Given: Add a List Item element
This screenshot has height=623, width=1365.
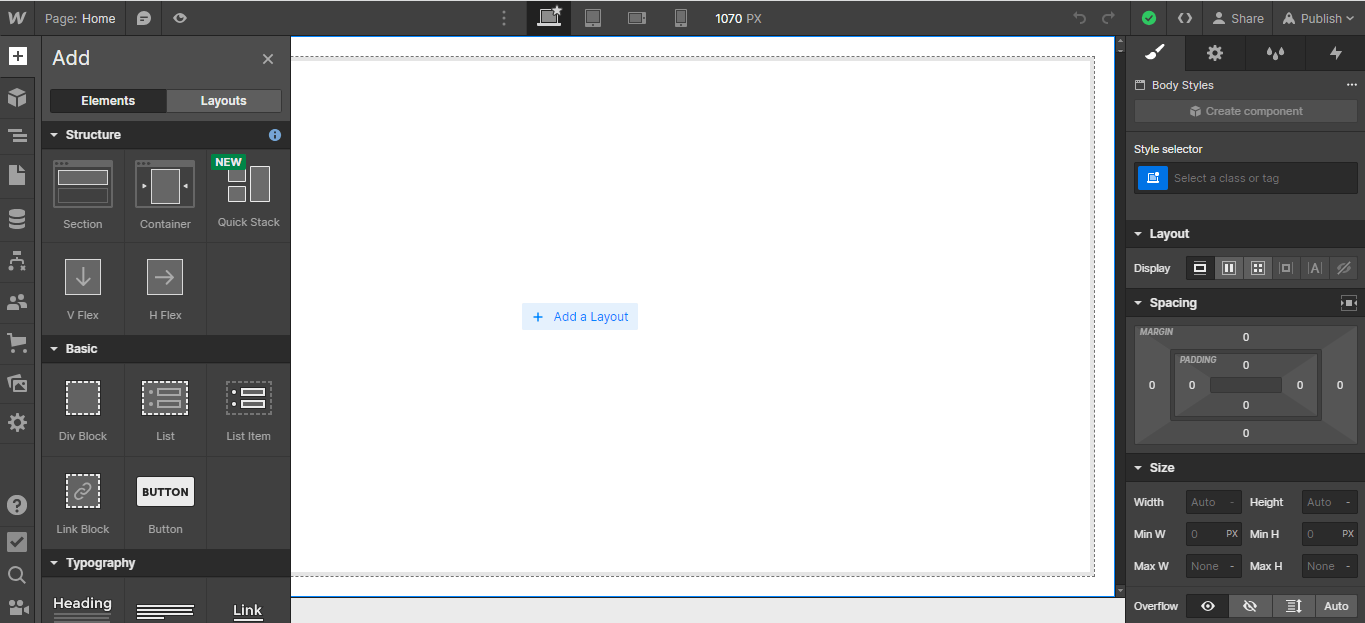Looking at the screenshot, I should pos(249,409).
